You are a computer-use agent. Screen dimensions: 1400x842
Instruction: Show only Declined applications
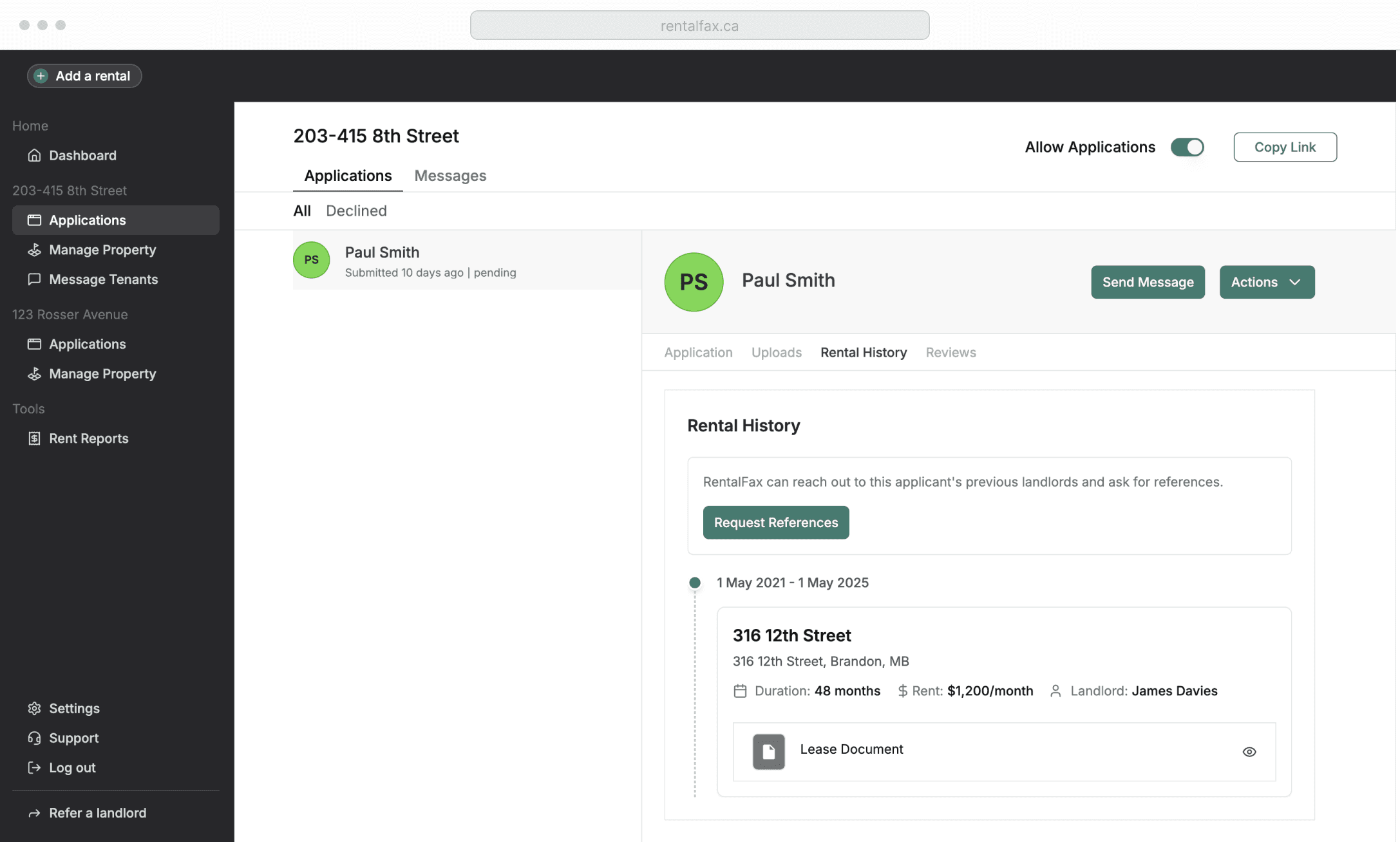(x=356, y=210)
